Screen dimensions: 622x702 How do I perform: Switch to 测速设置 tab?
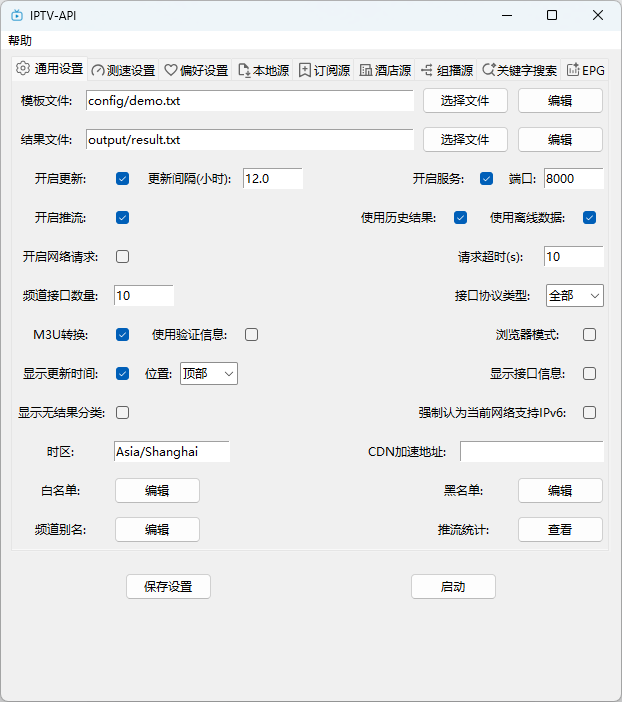123,70
